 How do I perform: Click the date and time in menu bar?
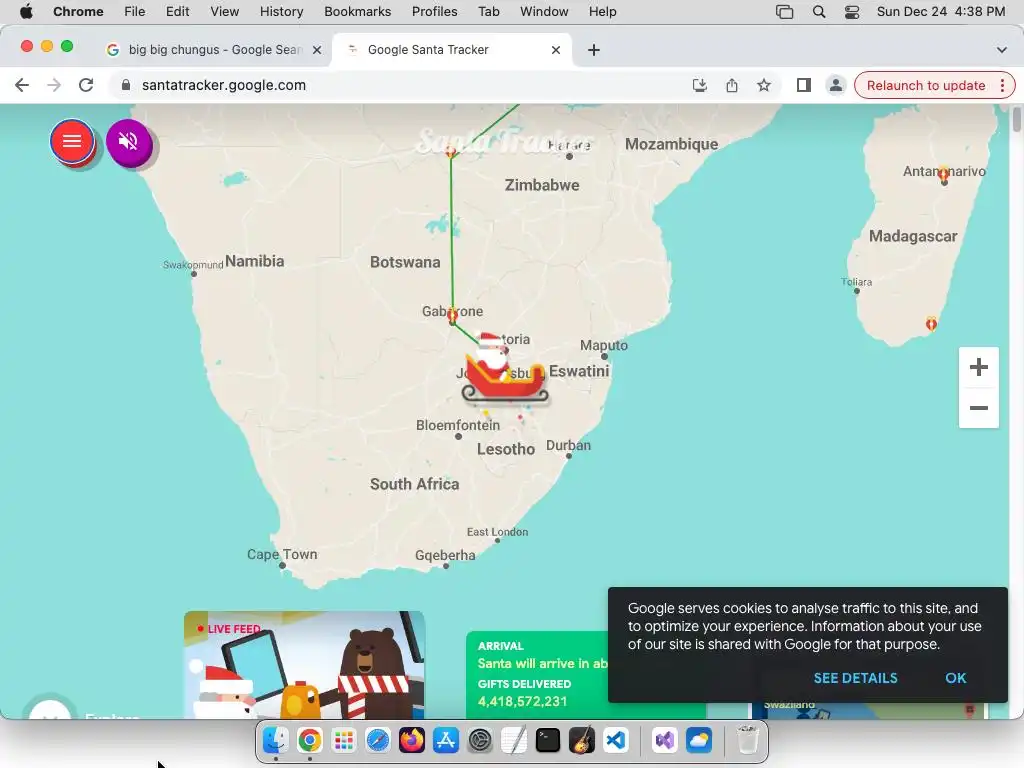(x=940, y=11)
